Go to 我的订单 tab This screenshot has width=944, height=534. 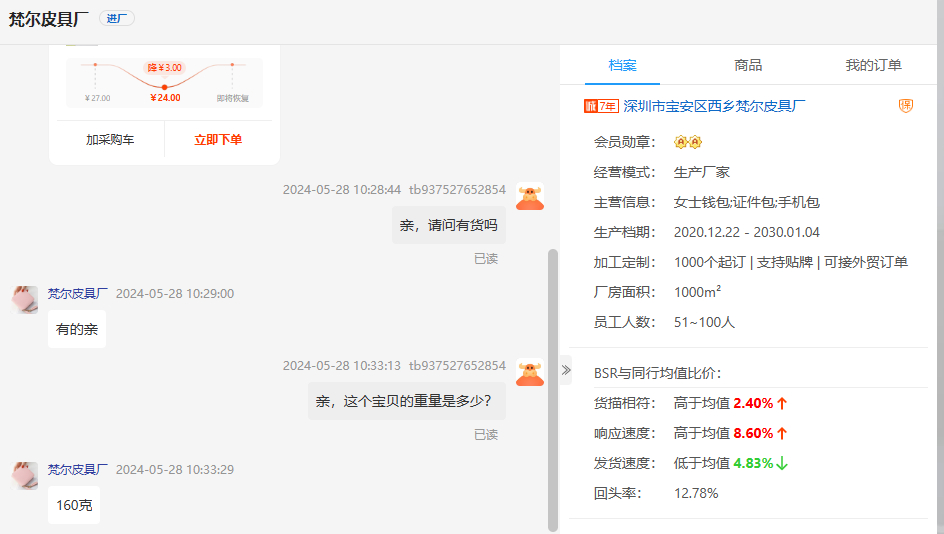[873, 65]
